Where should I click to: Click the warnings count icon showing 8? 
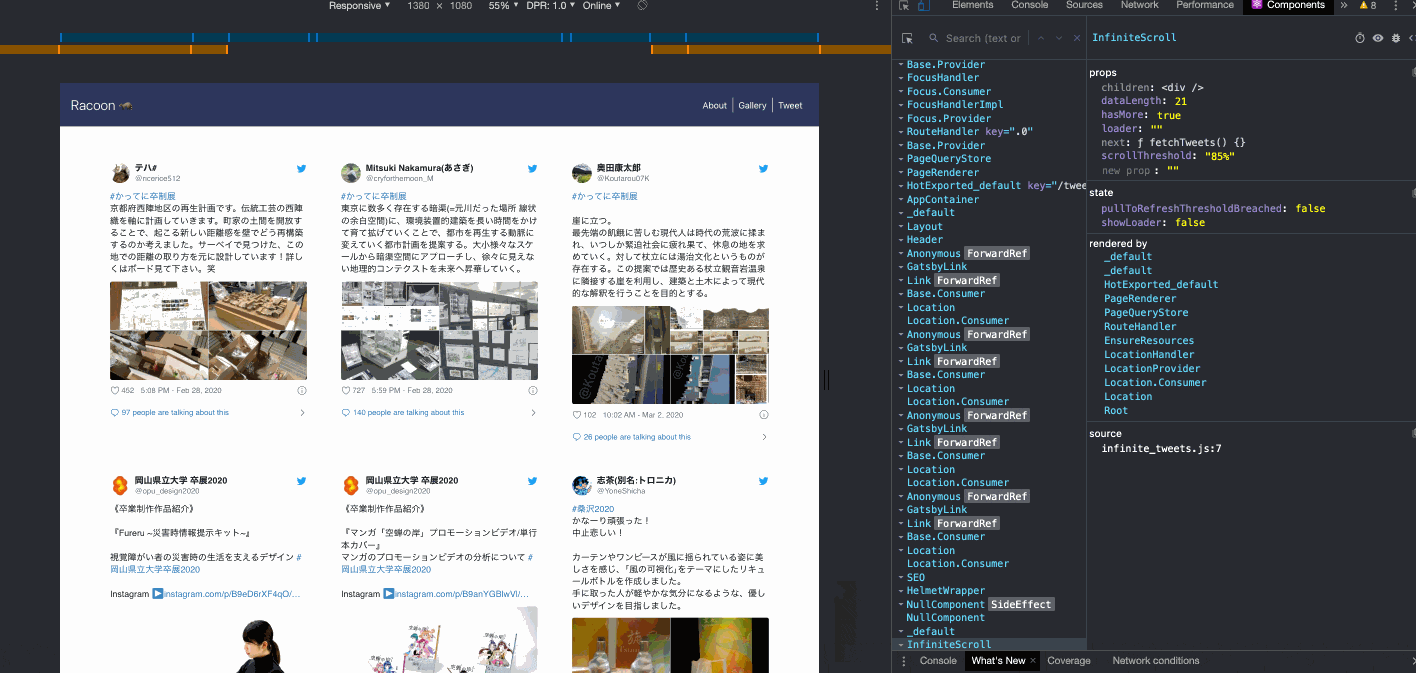click(x=1367, y=5)
